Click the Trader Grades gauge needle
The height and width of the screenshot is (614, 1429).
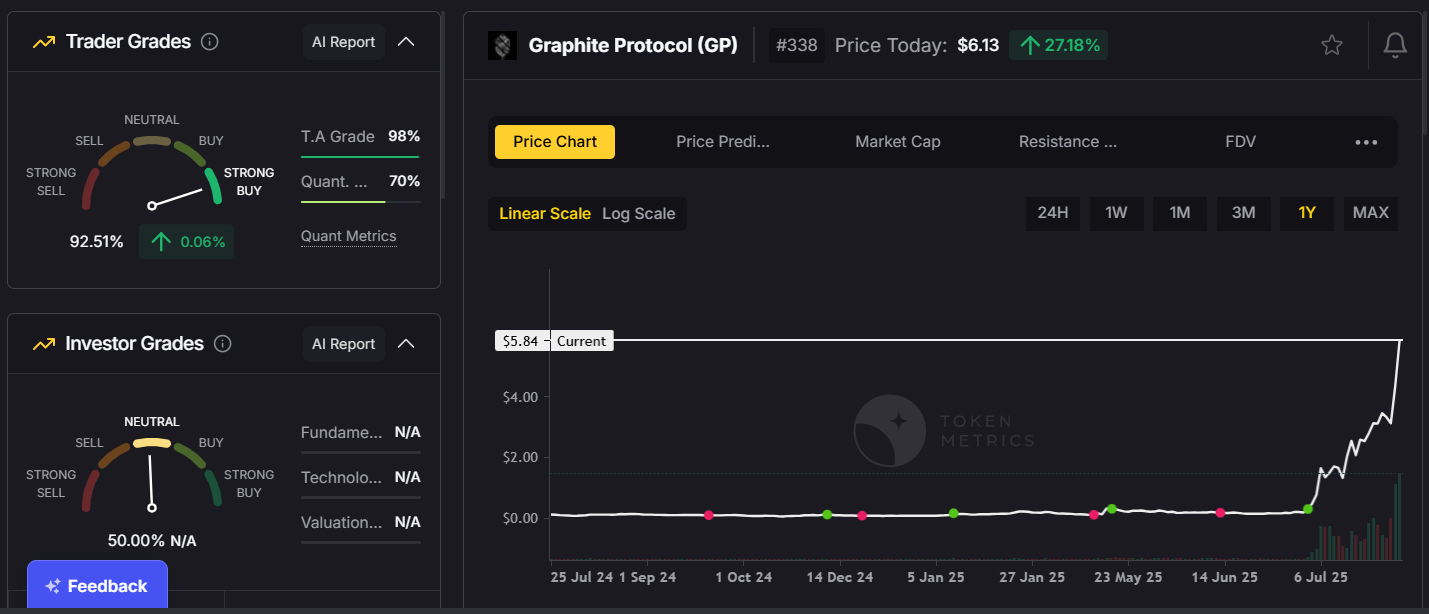pyautogui.click(x=176, y=198)
